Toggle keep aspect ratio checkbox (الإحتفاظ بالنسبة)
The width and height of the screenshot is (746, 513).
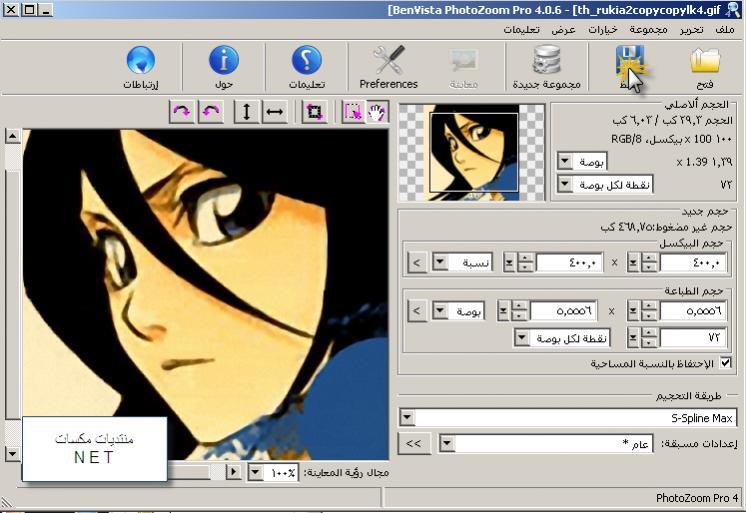tap(726, 363)
